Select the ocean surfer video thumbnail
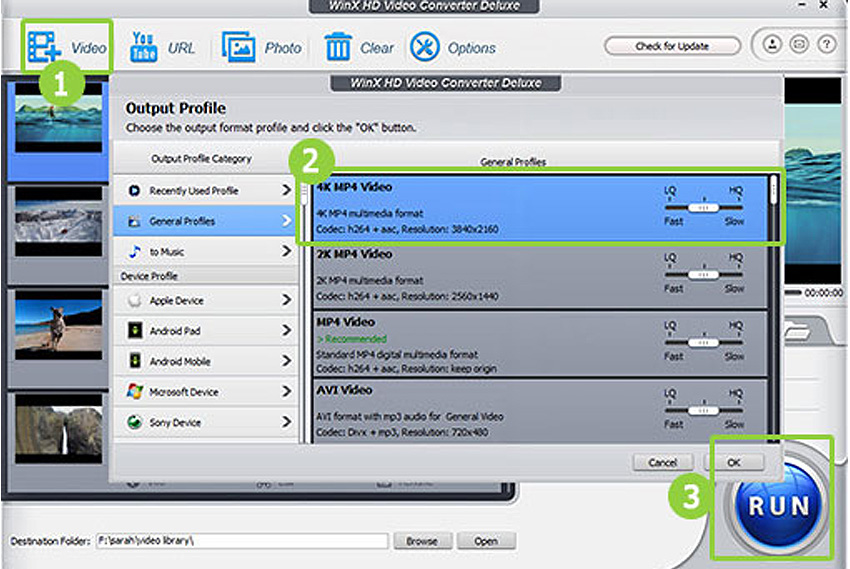This screenshot has height=569, width=850. click(x=58, y=118)
